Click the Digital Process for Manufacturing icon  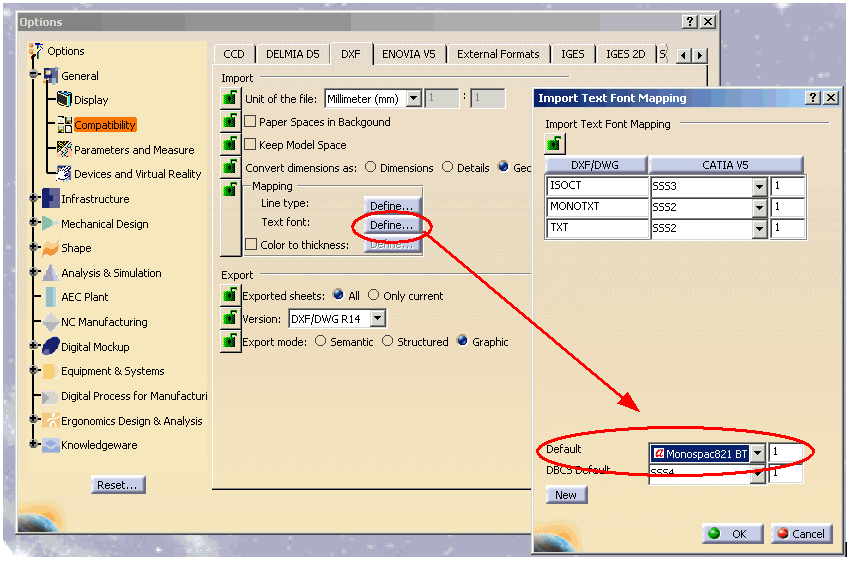click(50, 397)
